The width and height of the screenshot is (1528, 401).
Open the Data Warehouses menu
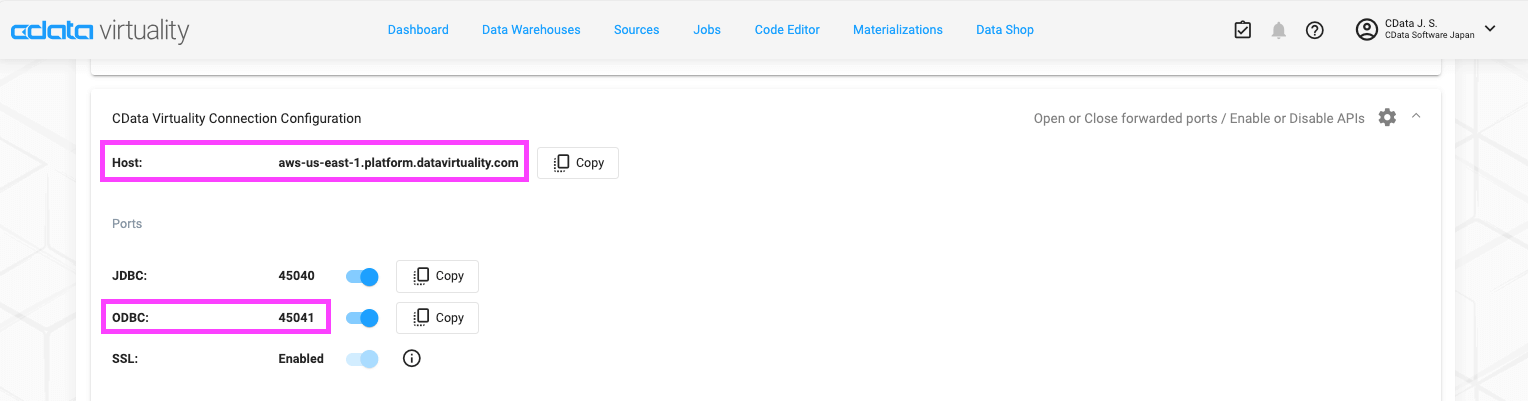531,30
